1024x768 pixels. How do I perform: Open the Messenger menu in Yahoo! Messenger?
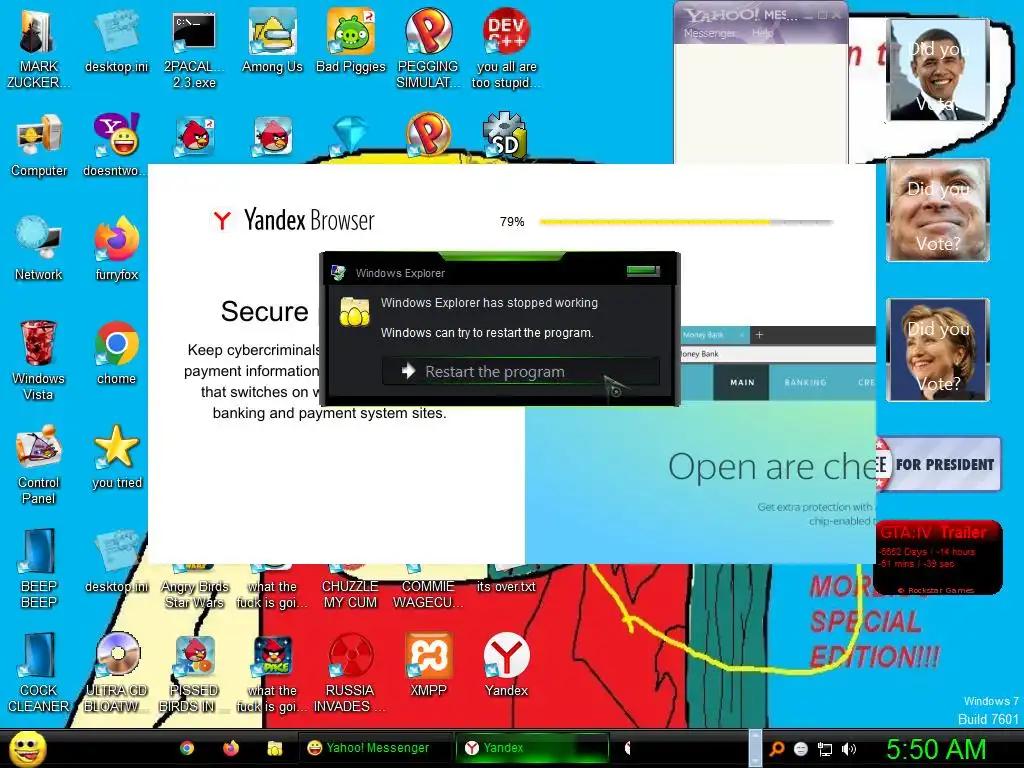(710, 33)
